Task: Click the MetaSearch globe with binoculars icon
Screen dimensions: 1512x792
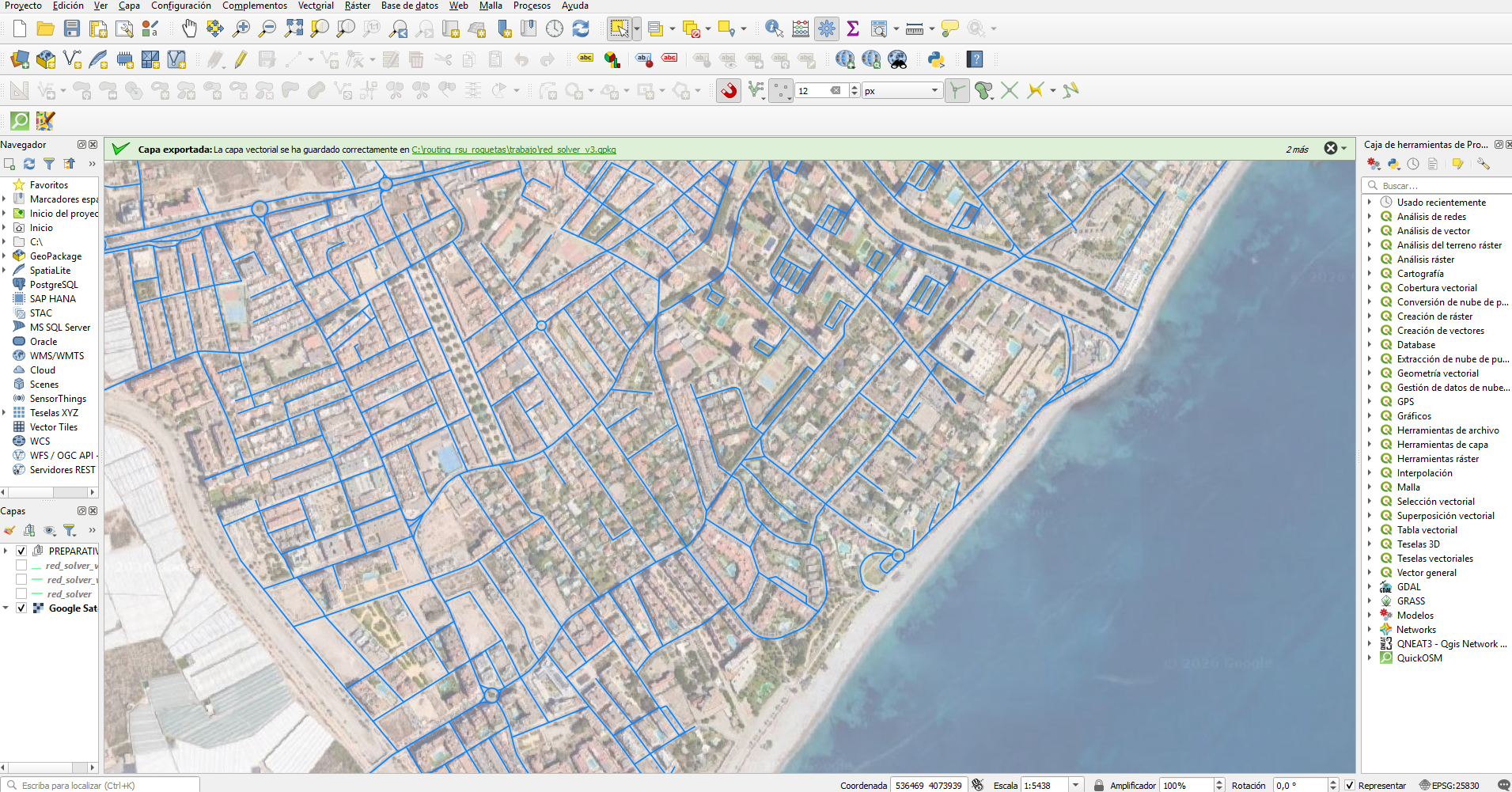Action: pyautogui.click(x=897, y=59)
